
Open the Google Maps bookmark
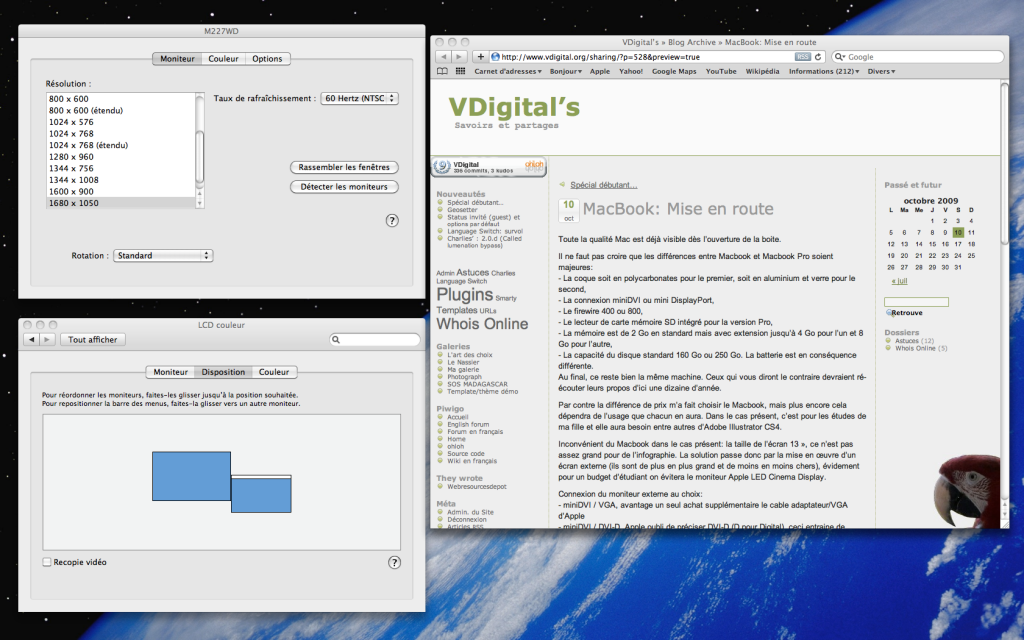pyautogui.click(x=674, y=71)
